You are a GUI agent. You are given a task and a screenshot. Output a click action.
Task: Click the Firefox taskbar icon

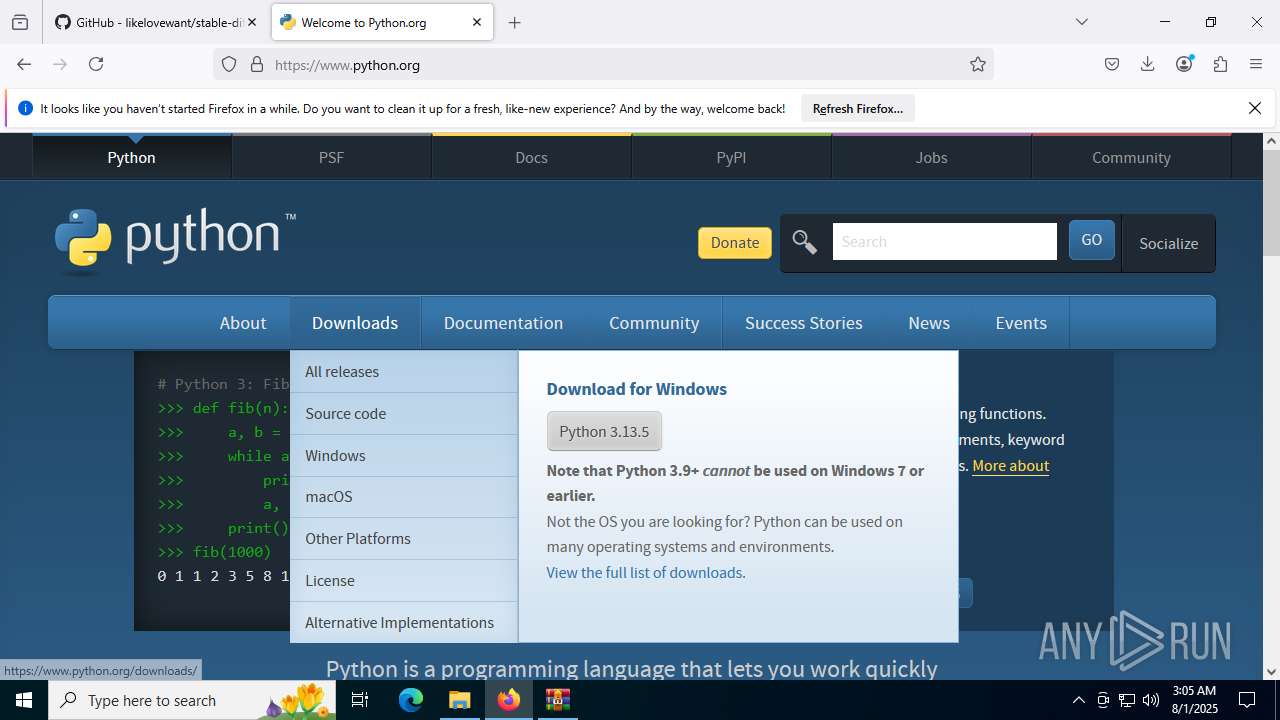pos(509,700)
